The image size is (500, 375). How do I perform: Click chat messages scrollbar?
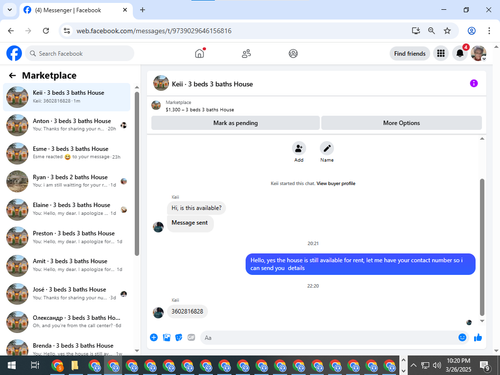tap(482, 247)
